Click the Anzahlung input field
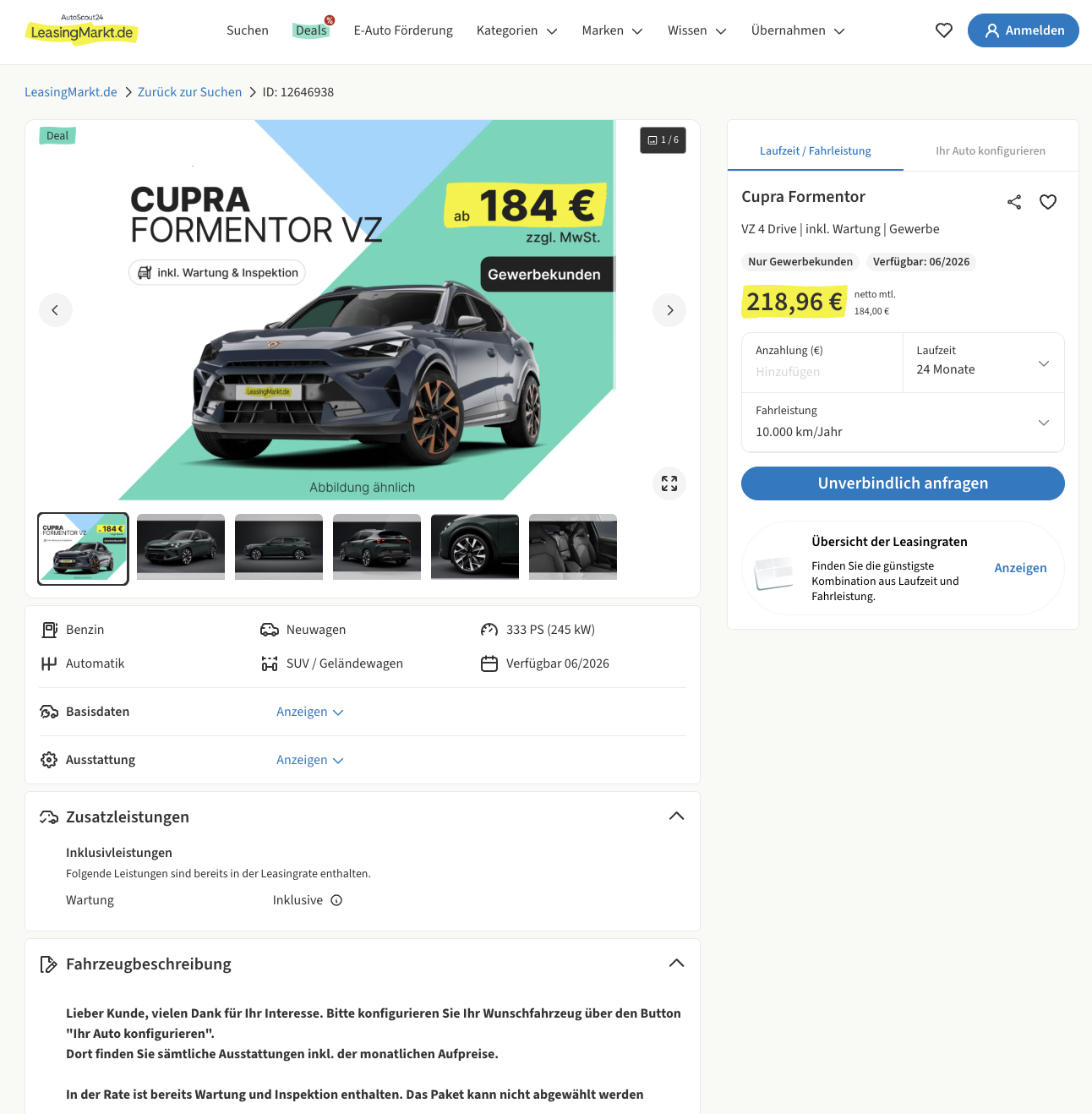Image resolution: width=1092 pixels, height=1114 pixels. 822,363
